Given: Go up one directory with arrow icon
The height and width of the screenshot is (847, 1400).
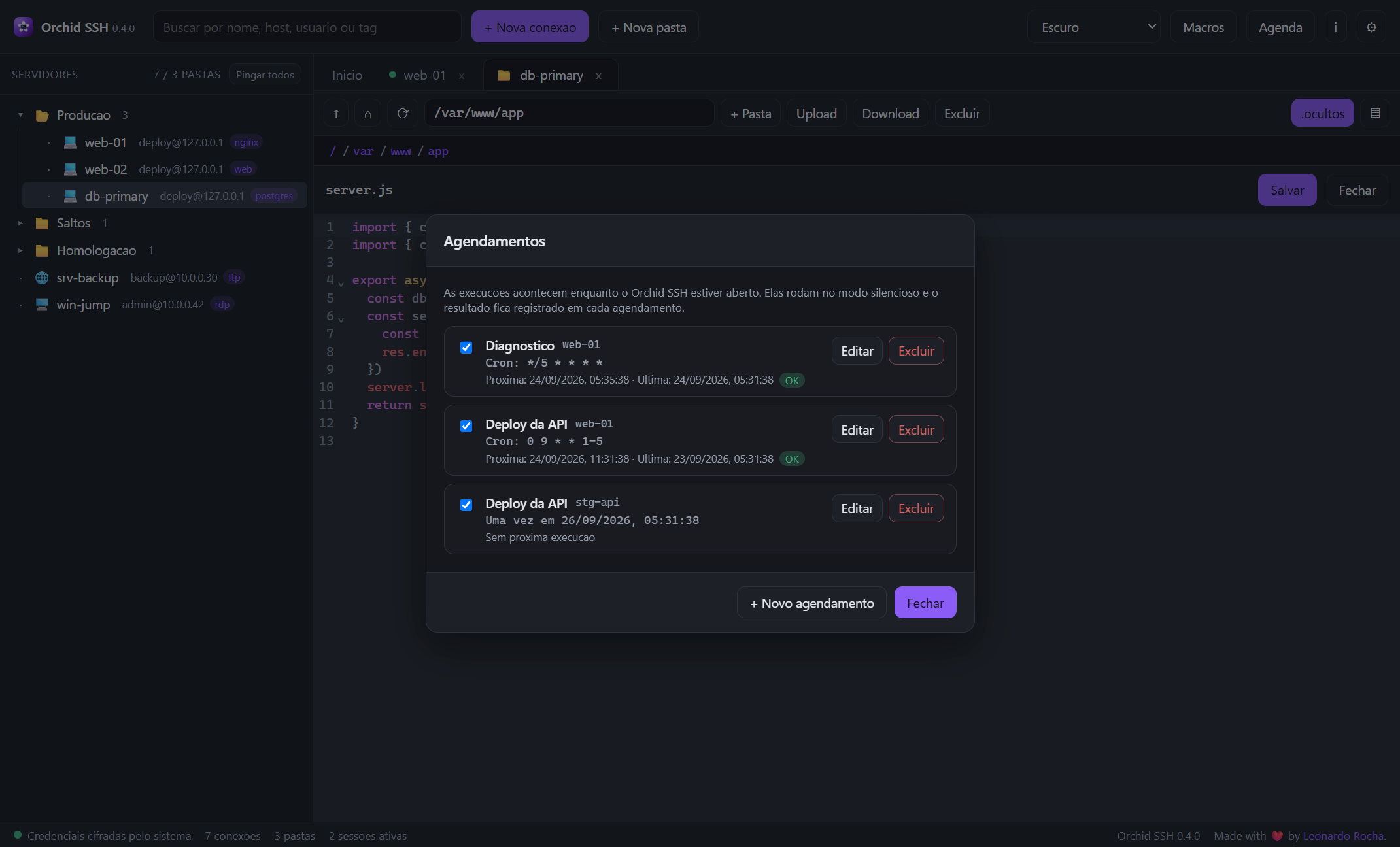Looking at the screenshot, I should [336, 114].
